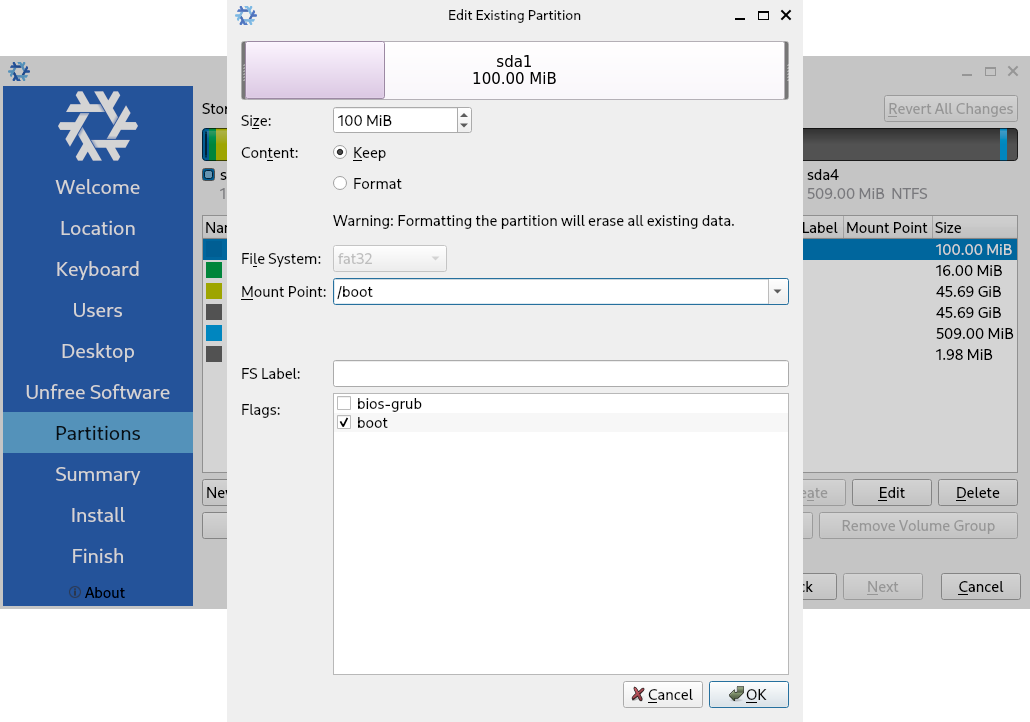The image size is (1030, 722).
Task: Select the Format content radio button
Action: coord(340,184)
